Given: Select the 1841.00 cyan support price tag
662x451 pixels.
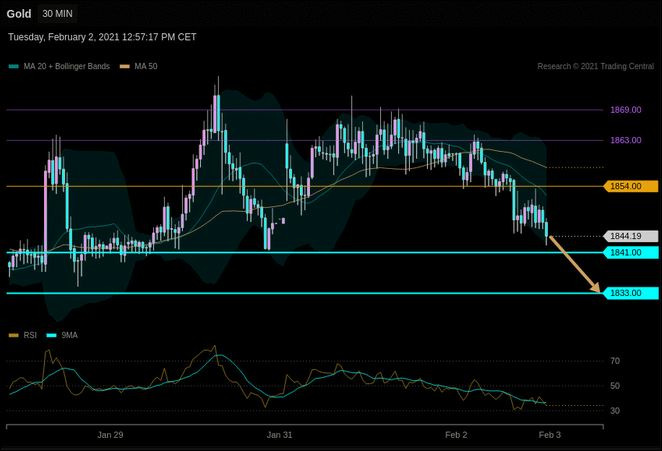Looking at the screenshot, I should (631, 253).
